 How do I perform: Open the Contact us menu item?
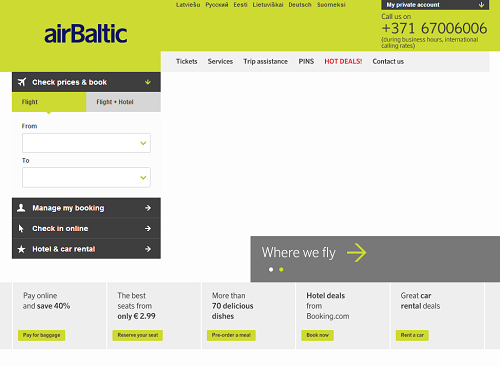(388, 61)
